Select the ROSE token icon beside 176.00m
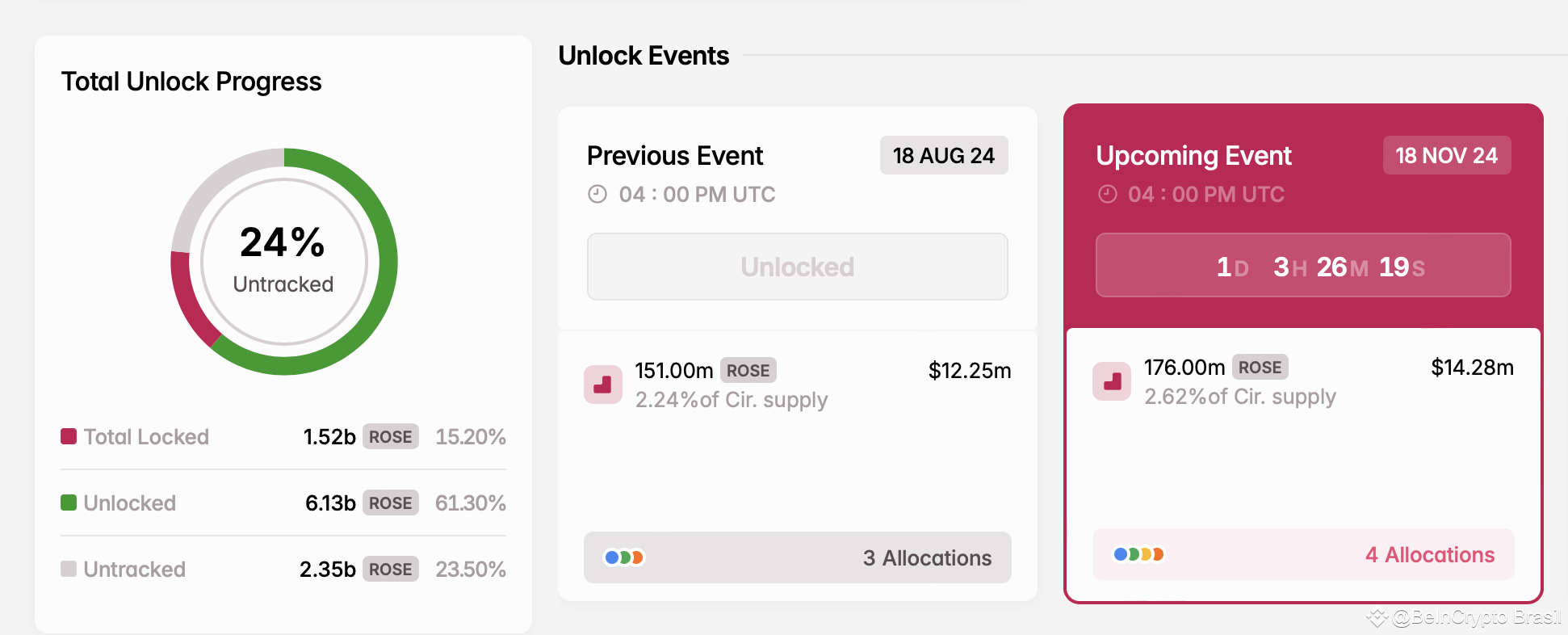1568x635 pixels. pos(1112,381)
